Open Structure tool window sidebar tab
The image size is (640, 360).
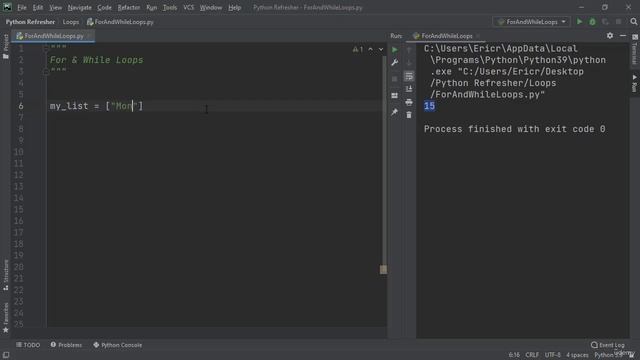5,275
